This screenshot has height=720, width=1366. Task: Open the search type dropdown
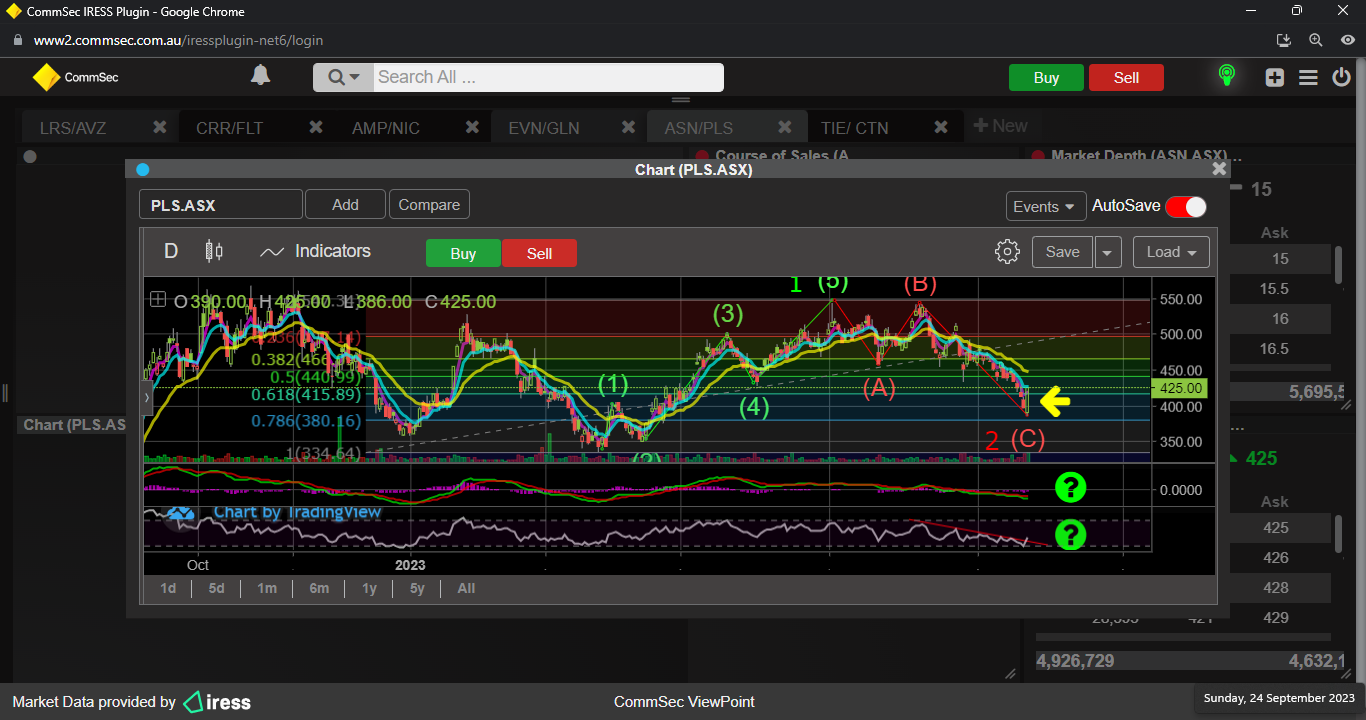(343, 78)
